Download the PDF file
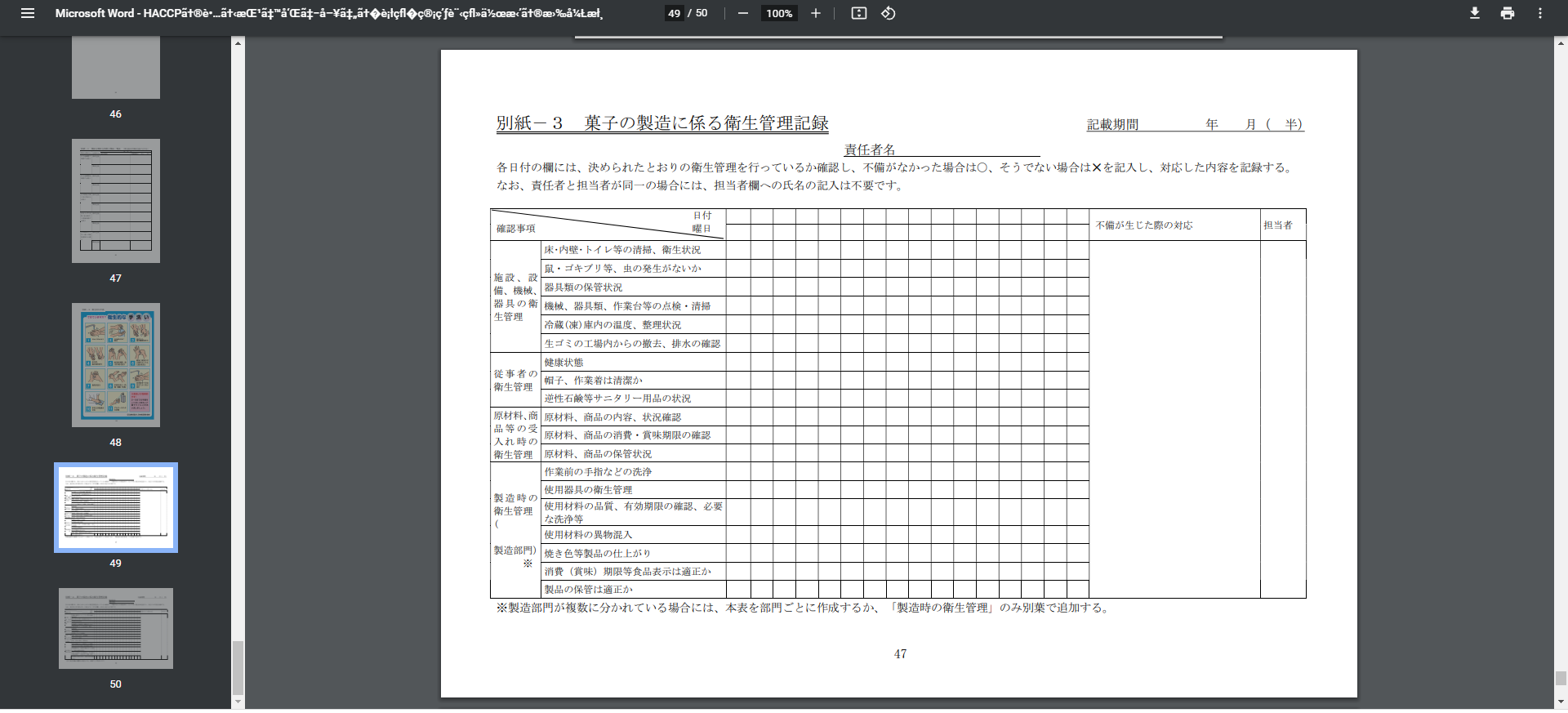The image size is (1568, 713). [1475, 13]
